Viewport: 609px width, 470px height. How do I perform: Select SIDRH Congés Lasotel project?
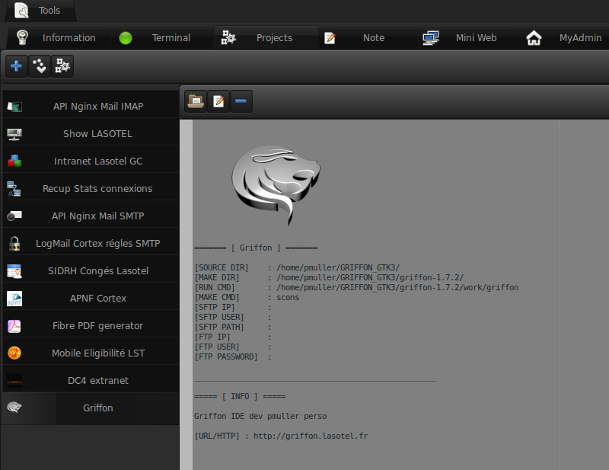(x=91, y=271)
